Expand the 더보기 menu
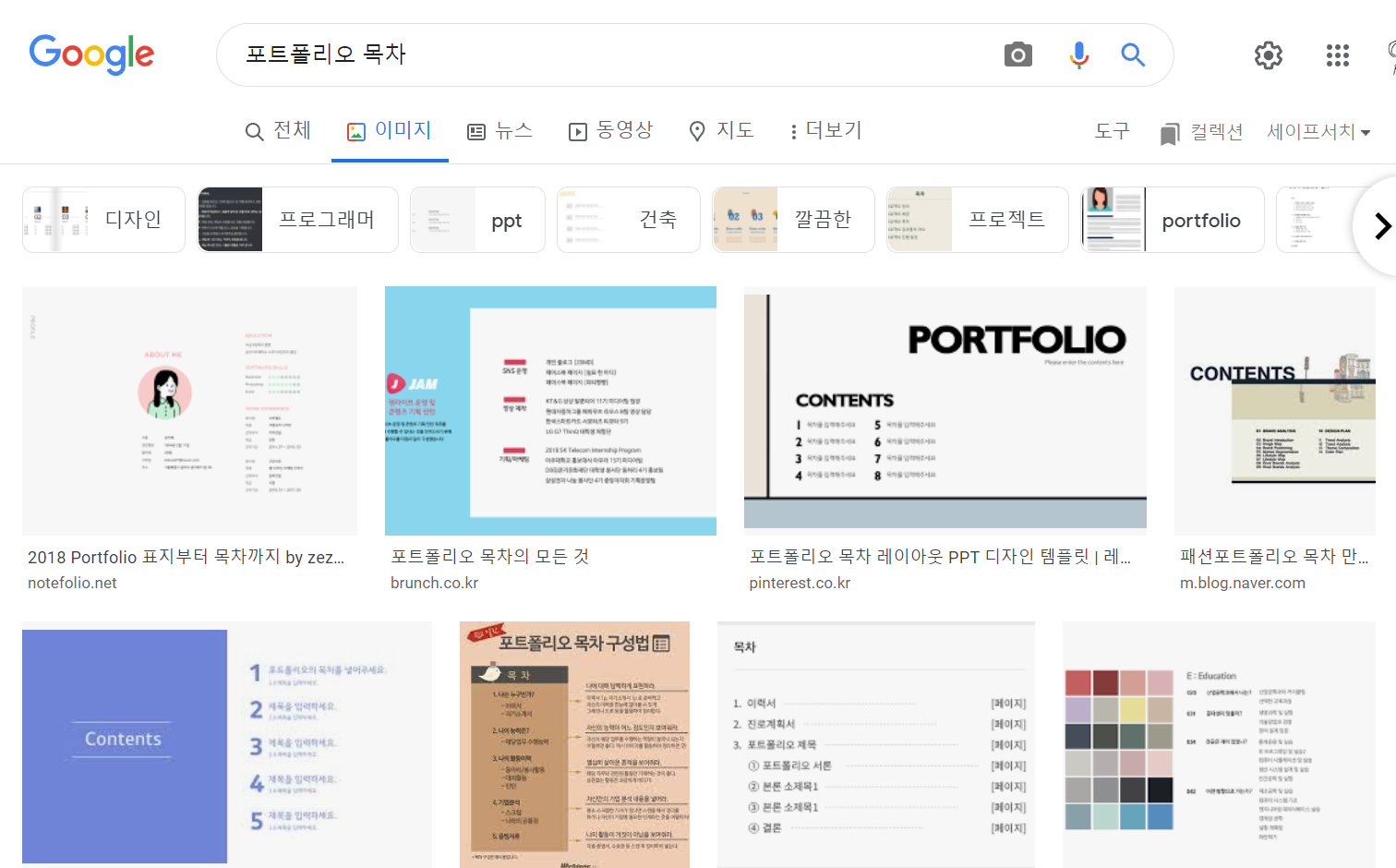Viewport: 1396px width, 868px height. [x=824, y=131]
